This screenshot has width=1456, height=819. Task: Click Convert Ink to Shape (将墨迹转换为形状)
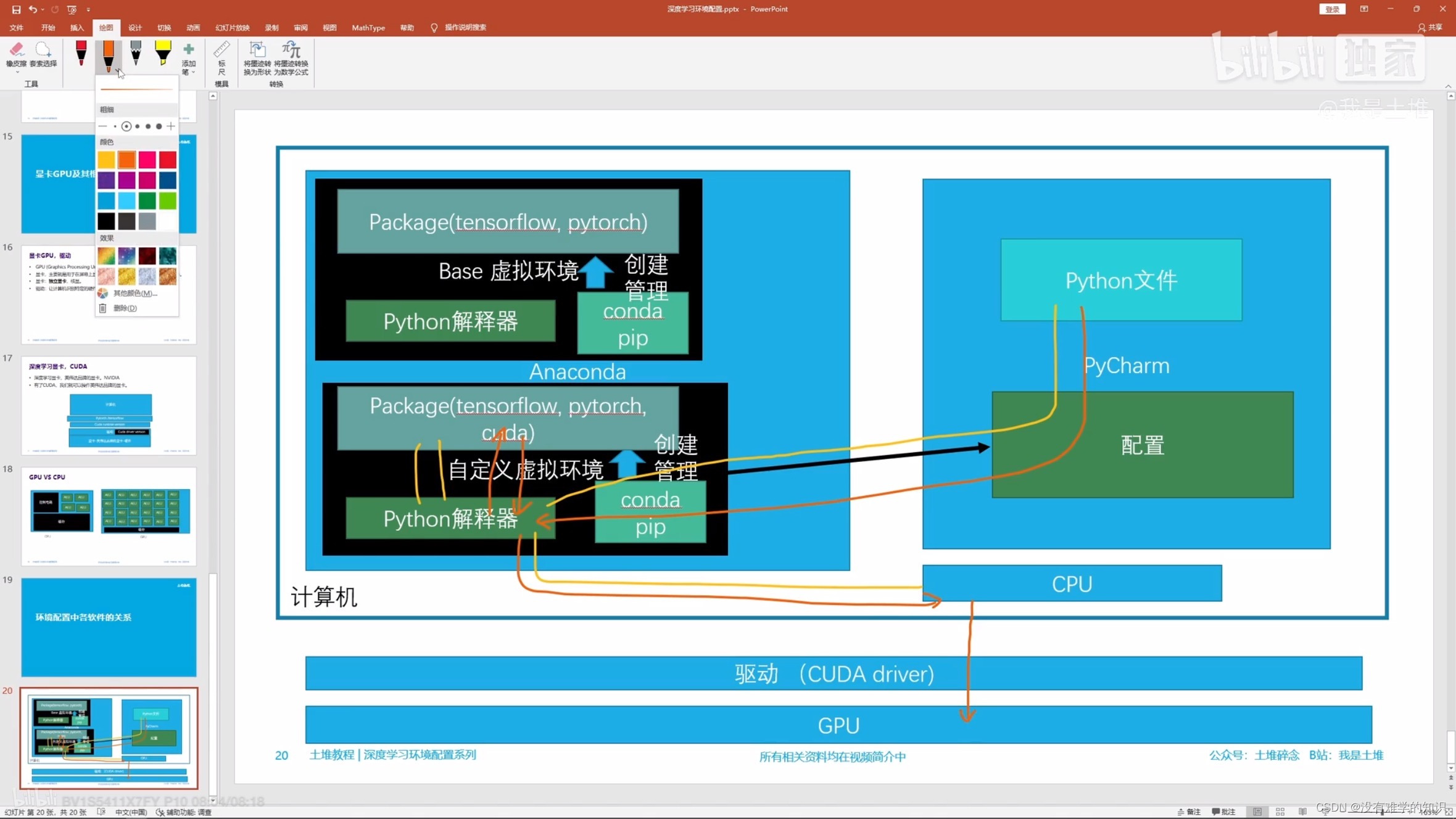click(257, 59)
